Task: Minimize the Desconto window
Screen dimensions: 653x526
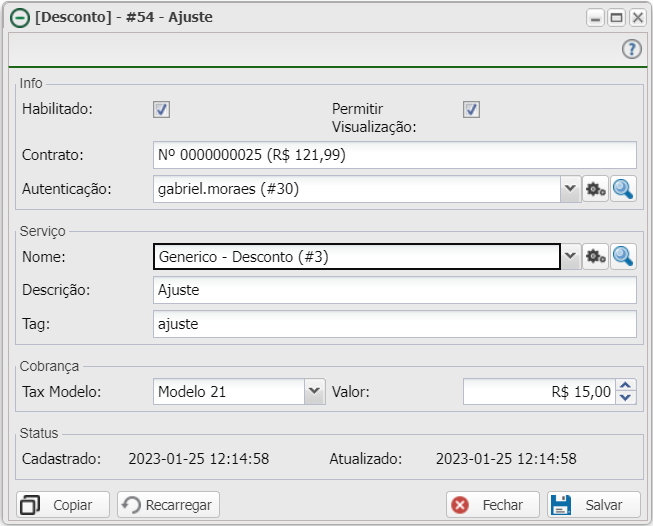Action: click(x=596, y=18)
